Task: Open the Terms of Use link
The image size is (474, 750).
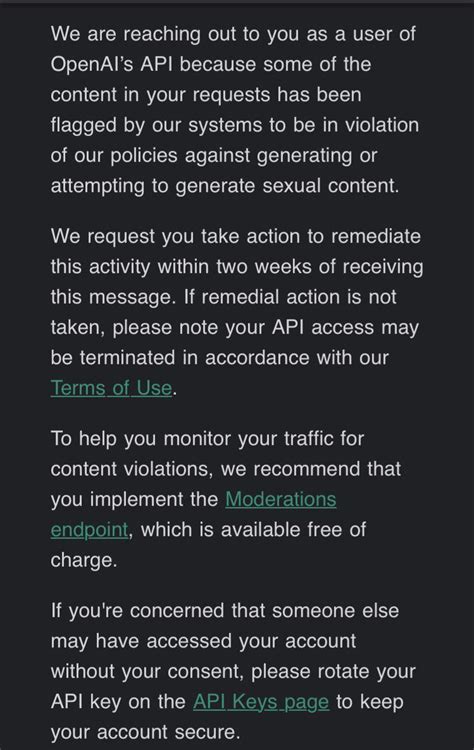Action: pos(111,388)
